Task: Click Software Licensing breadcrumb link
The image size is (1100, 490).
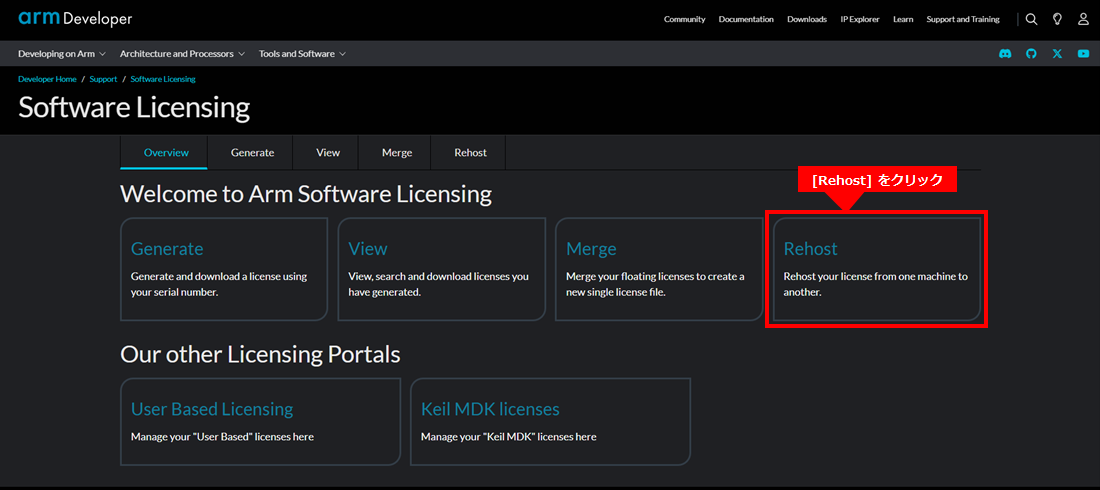Action: pos(163,79)
